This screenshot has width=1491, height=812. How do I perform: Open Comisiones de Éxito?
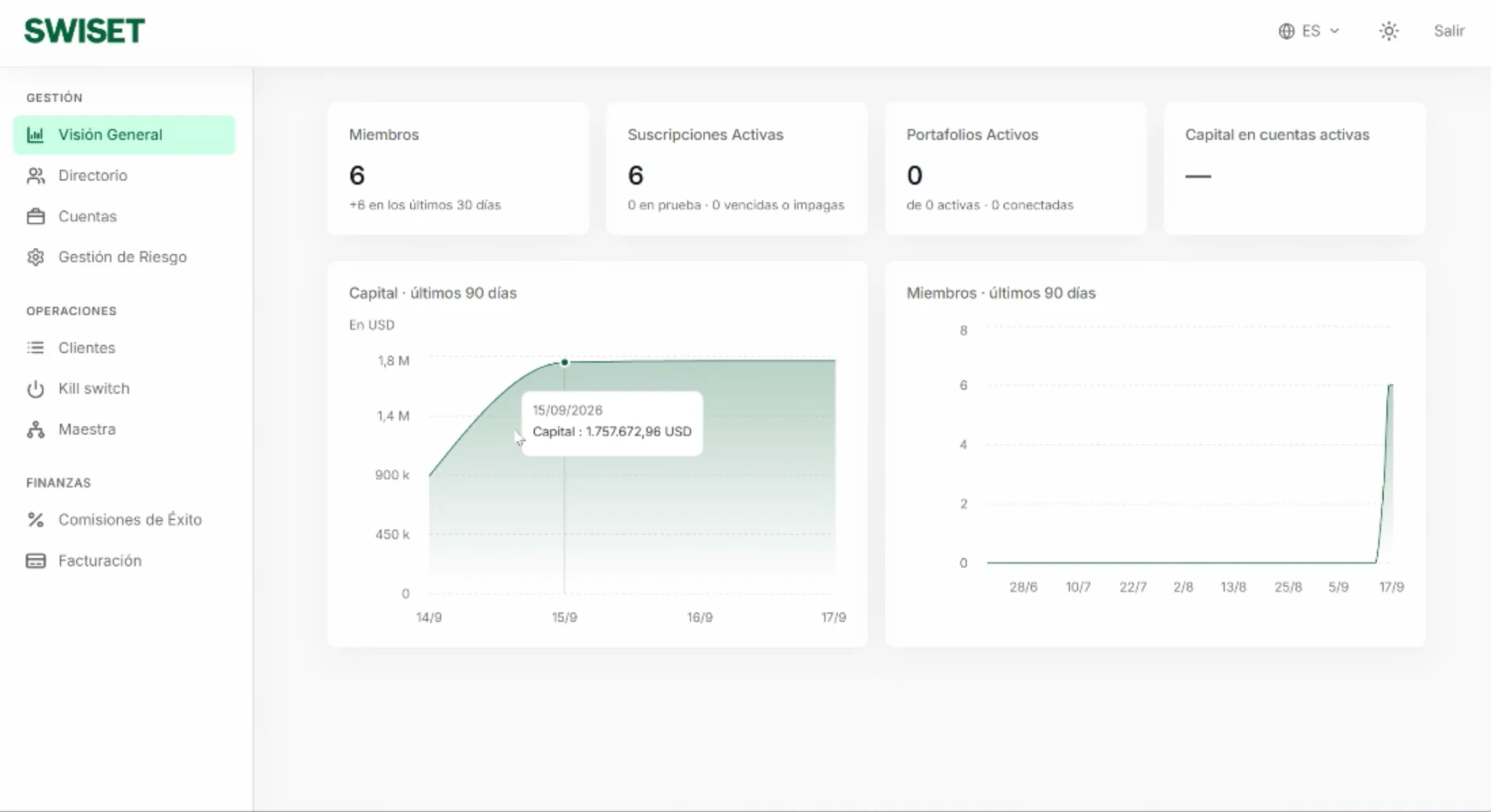point(124,520)
